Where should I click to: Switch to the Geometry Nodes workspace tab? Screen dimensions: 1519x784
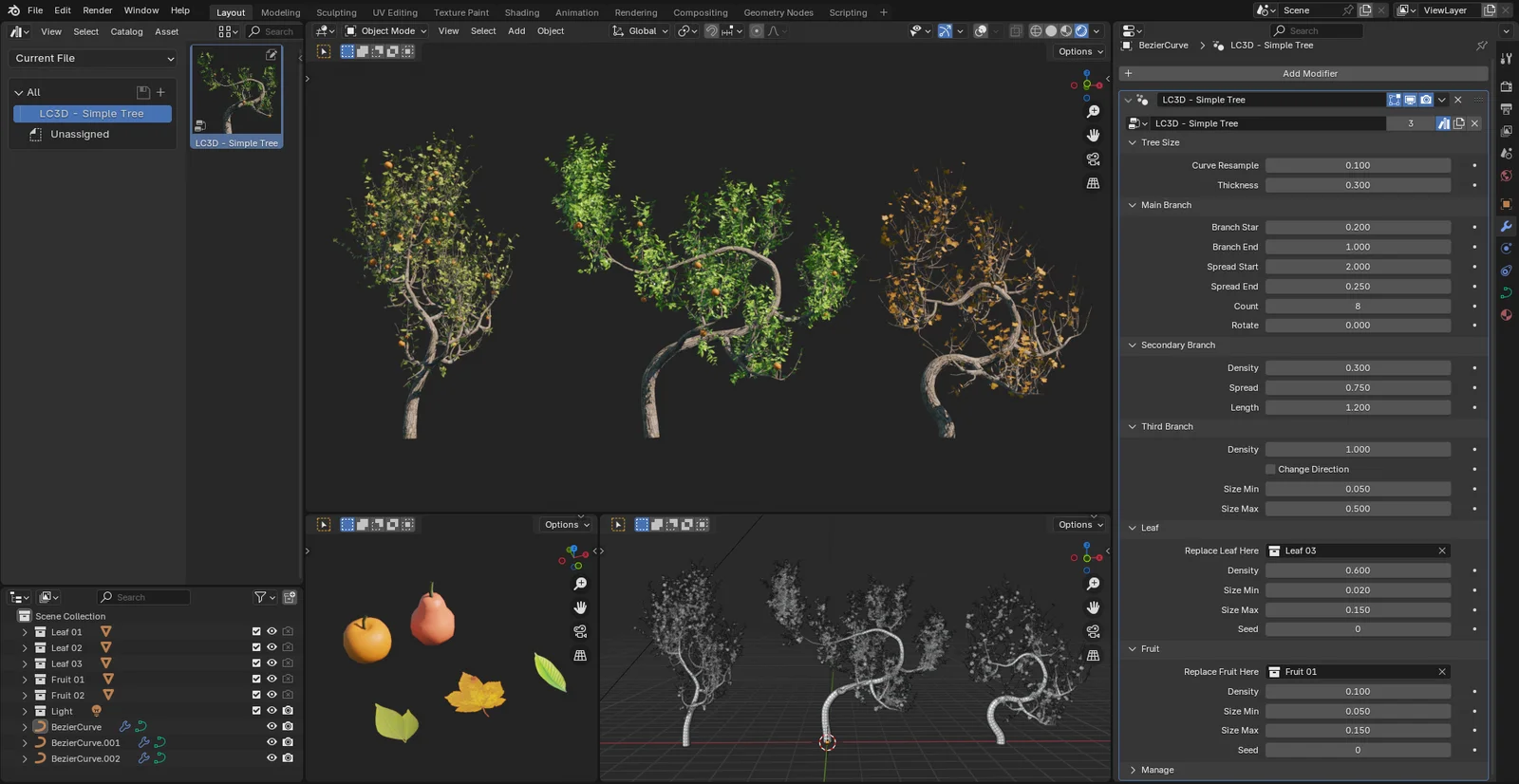778,12
